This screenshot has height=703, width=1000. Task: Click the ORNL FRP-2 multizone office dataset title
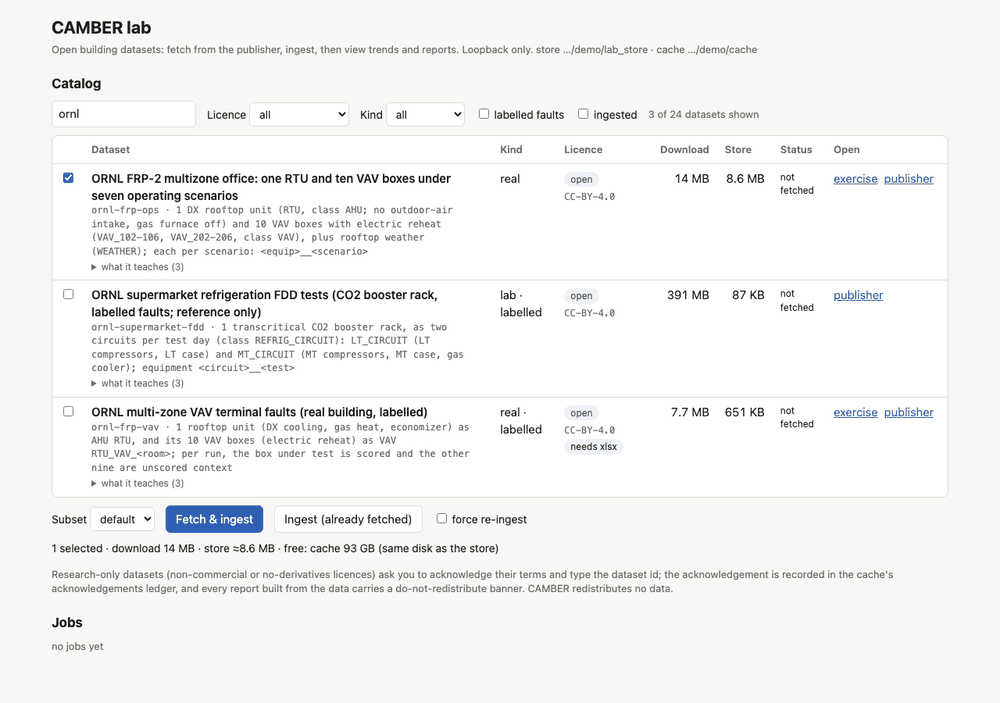tap(271, 187)
